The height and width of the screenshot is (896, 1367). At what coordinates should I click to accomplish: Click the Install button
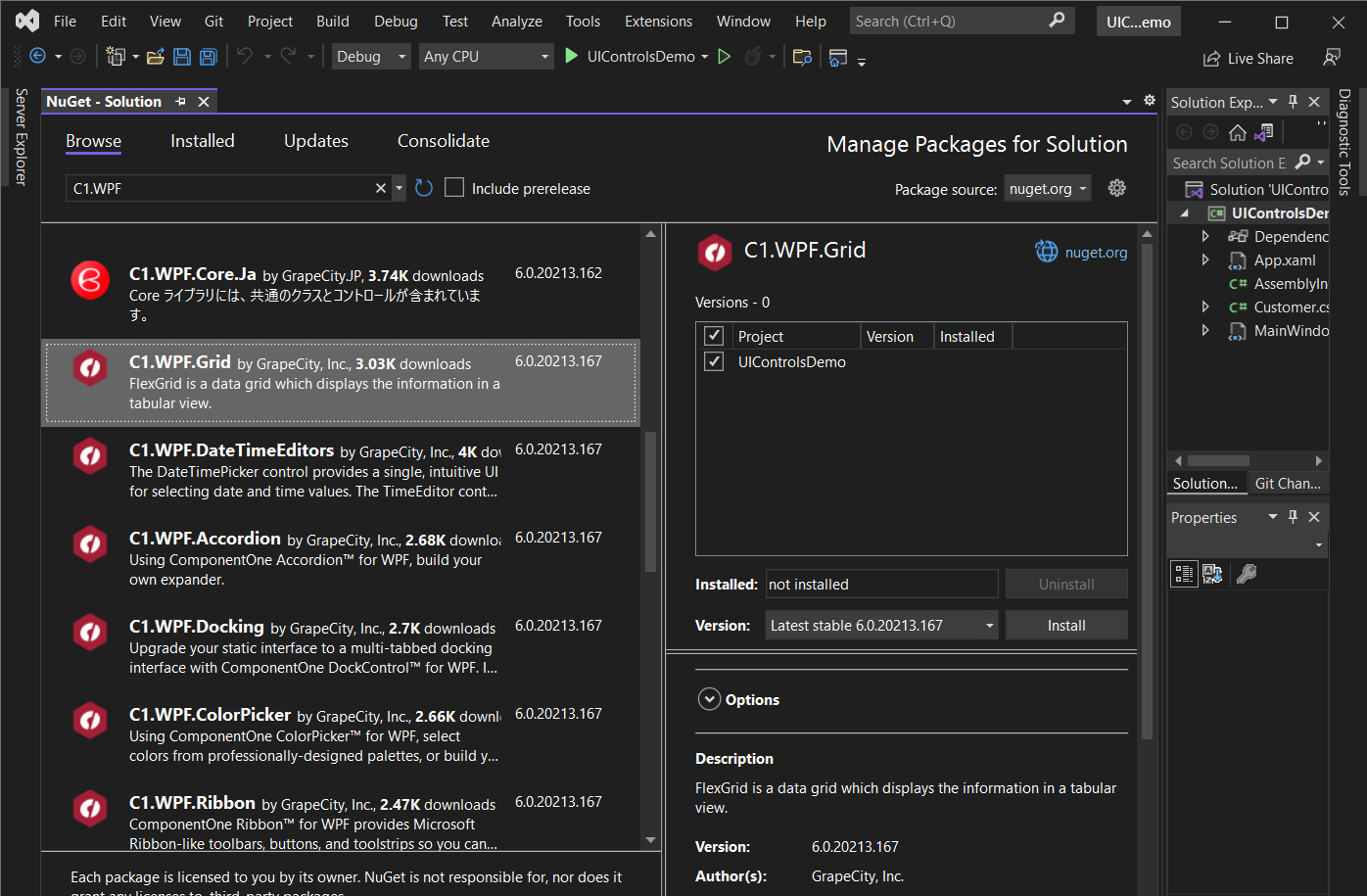[1066, 626]
